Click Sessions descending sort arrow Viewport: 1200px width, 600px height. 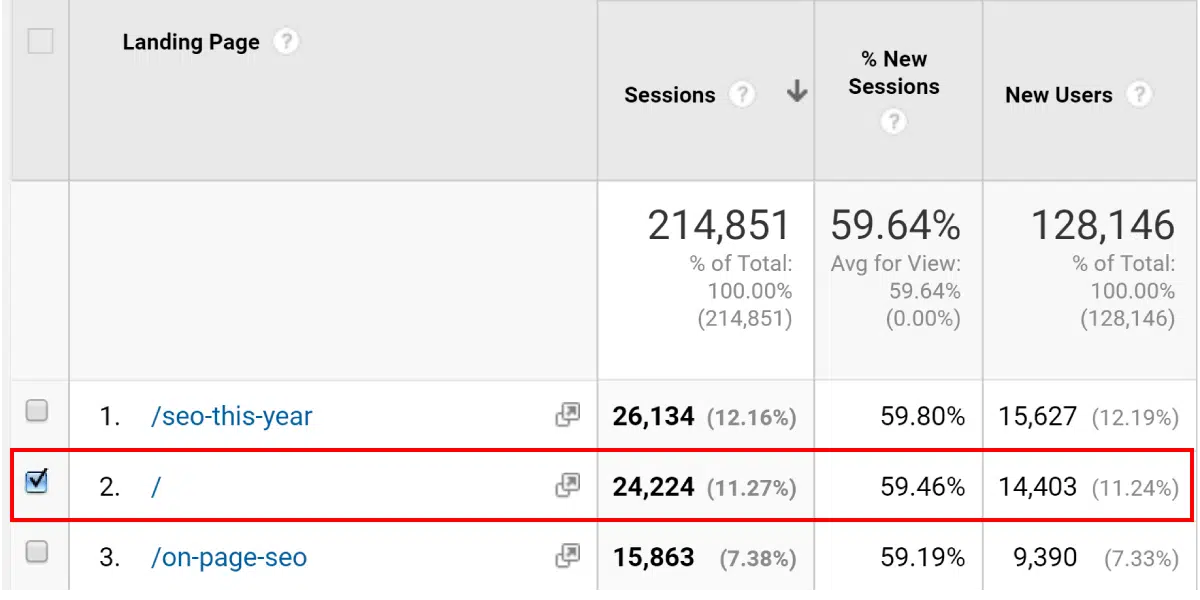tap(796, 93)
